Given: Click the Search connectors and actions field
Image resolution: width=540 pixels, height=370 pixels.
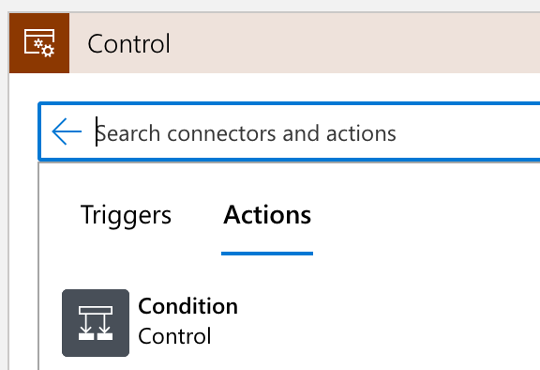Looking at the screenshot, I should [289, 132].
